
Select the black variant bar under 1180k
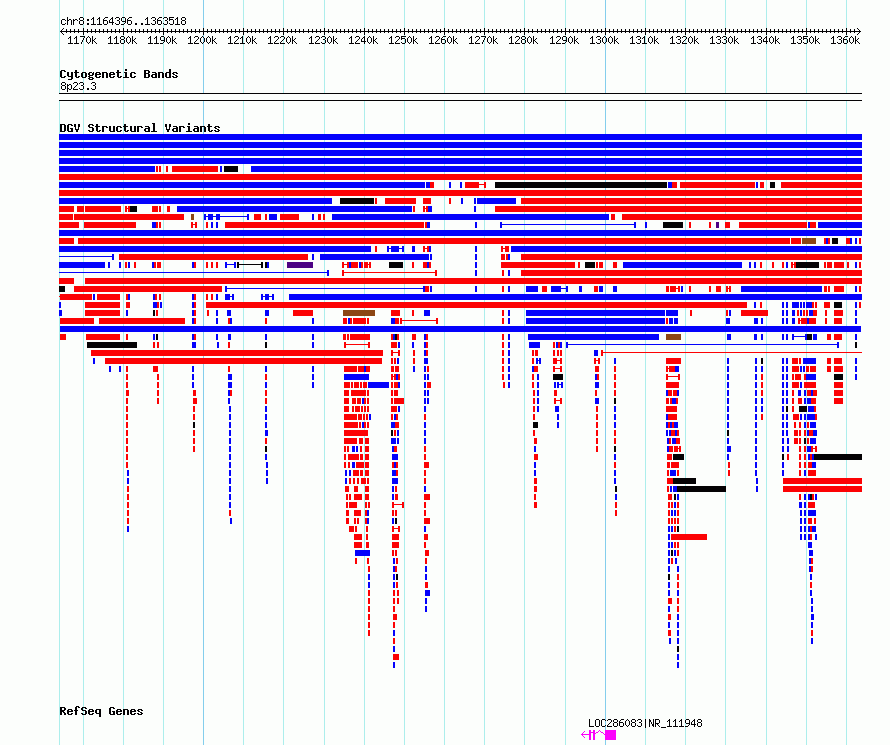click(112, 345)
